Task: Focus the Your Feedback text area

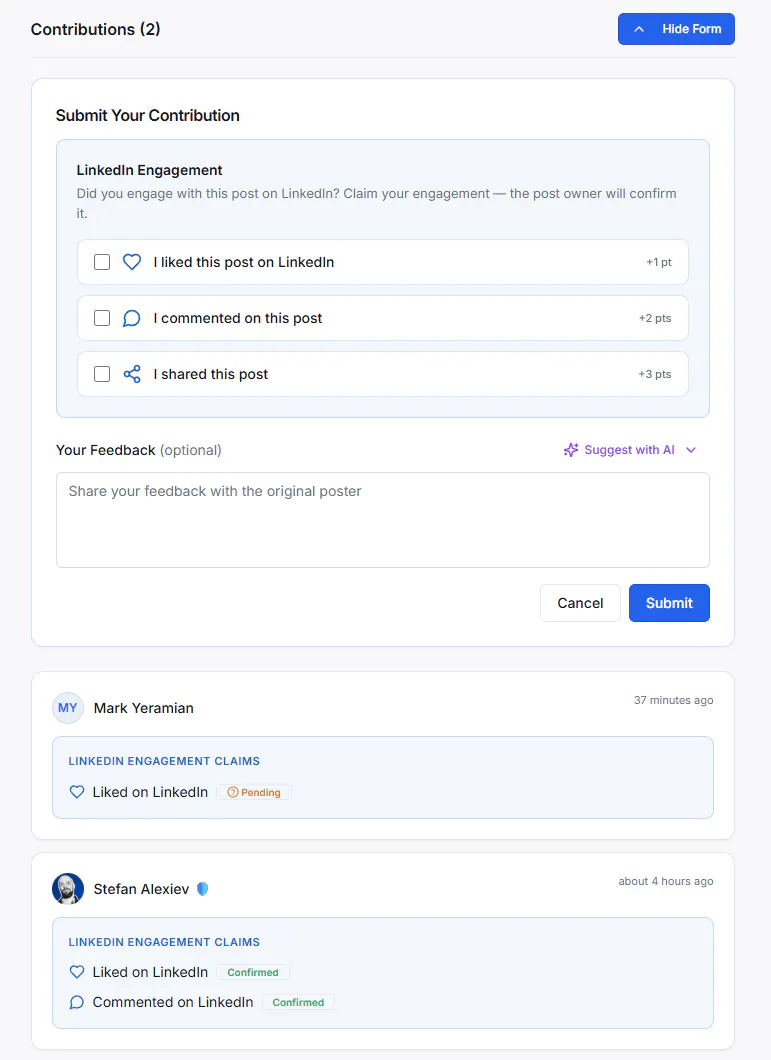Action: click(383, 520)
